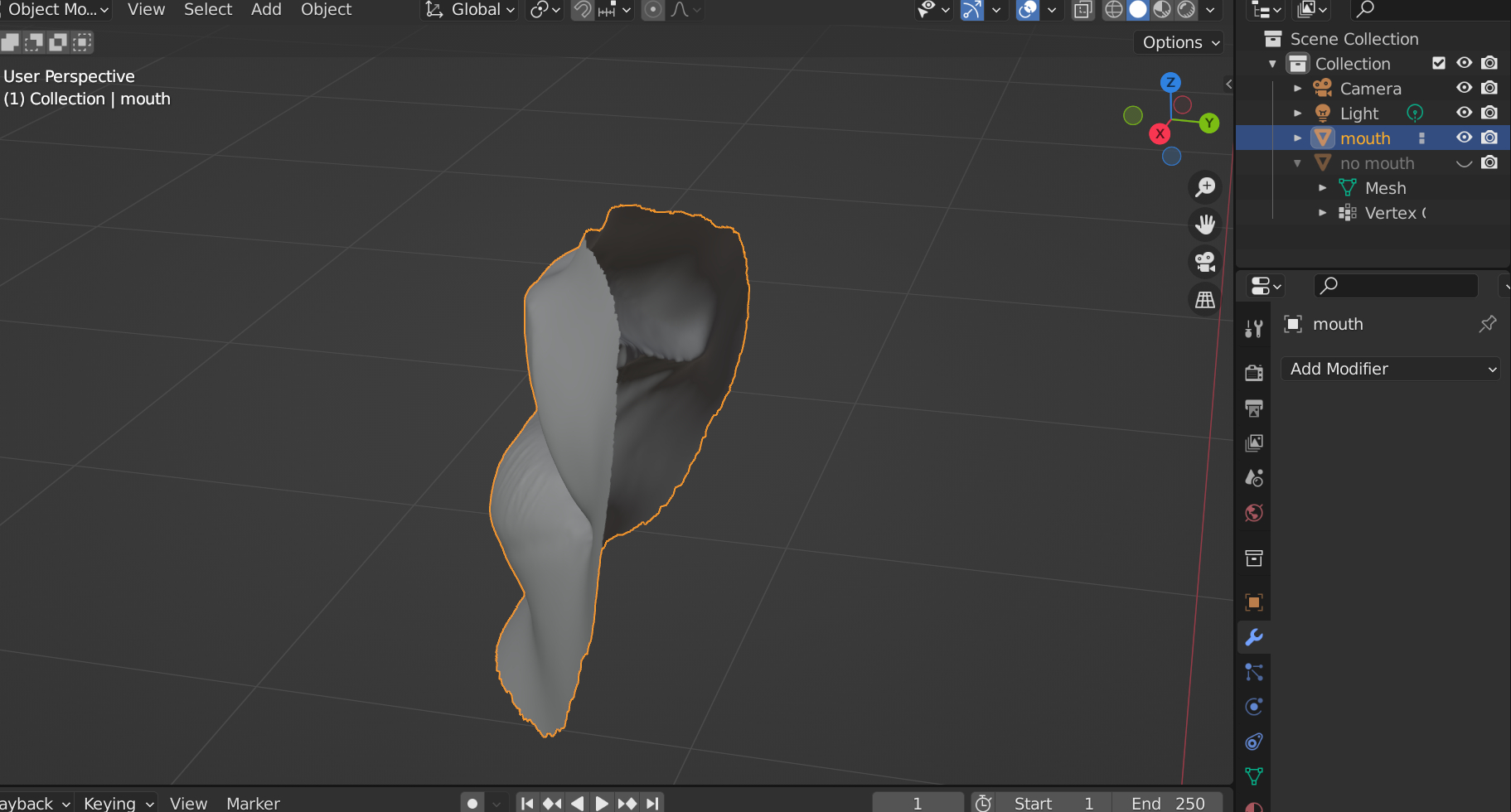
Task: Show the no mouth object in viewport
Action: (1465, 162)
